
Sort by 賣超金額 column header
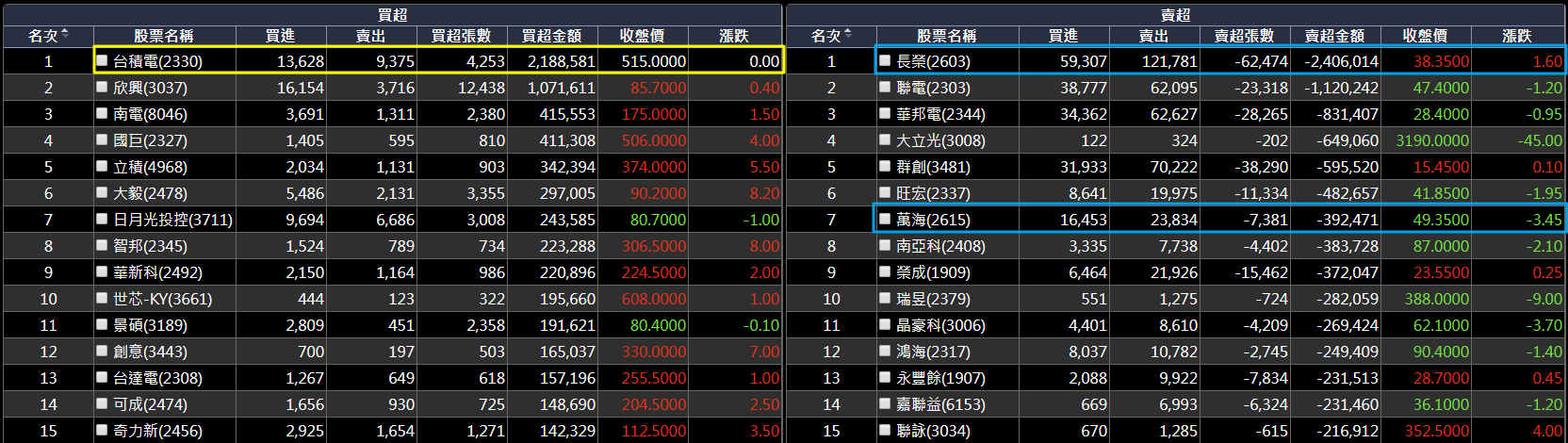(1335, 36)
